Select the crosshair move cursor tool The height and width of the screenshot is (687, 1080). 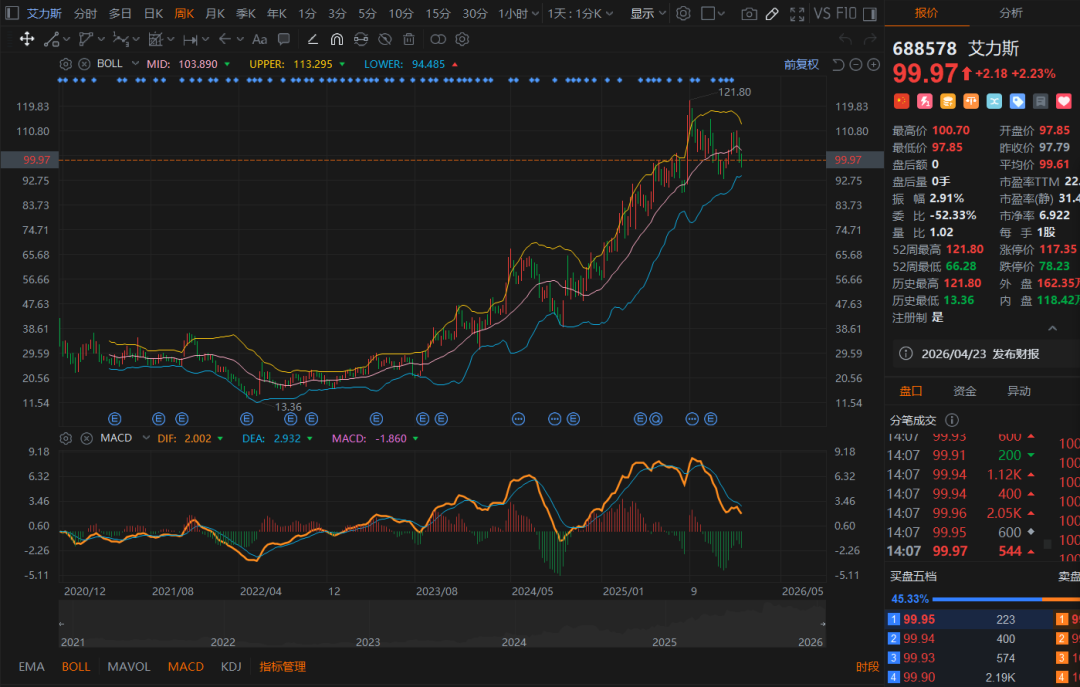(x=27, y=39)
